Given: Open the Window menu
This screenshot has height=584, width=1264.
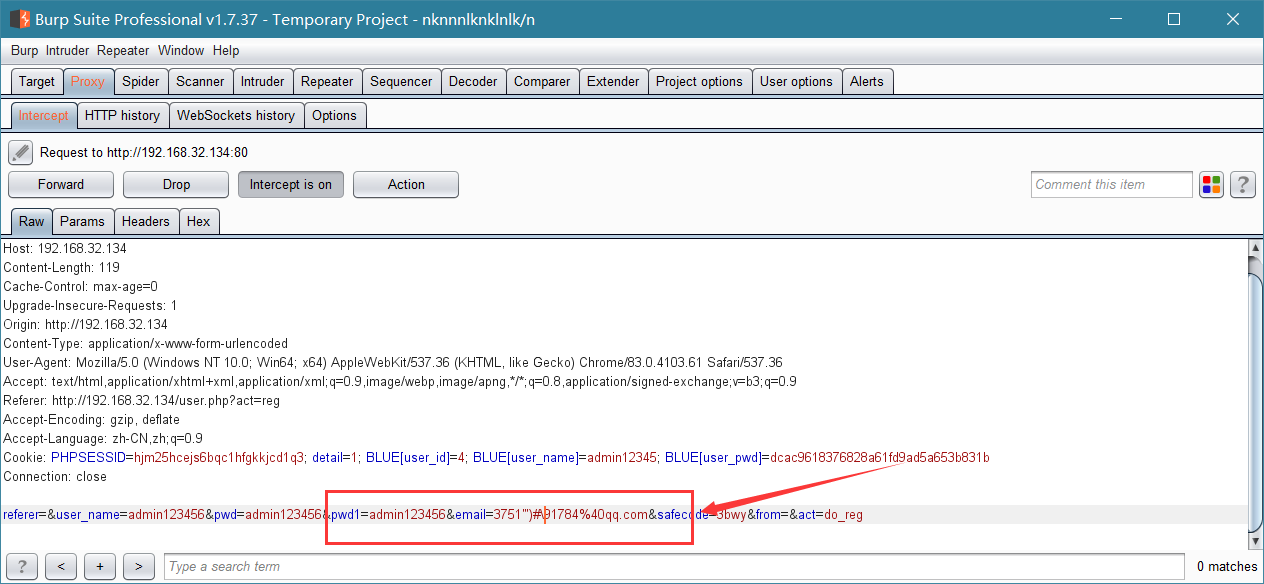Looking at the screenshot, I should 181,50.
